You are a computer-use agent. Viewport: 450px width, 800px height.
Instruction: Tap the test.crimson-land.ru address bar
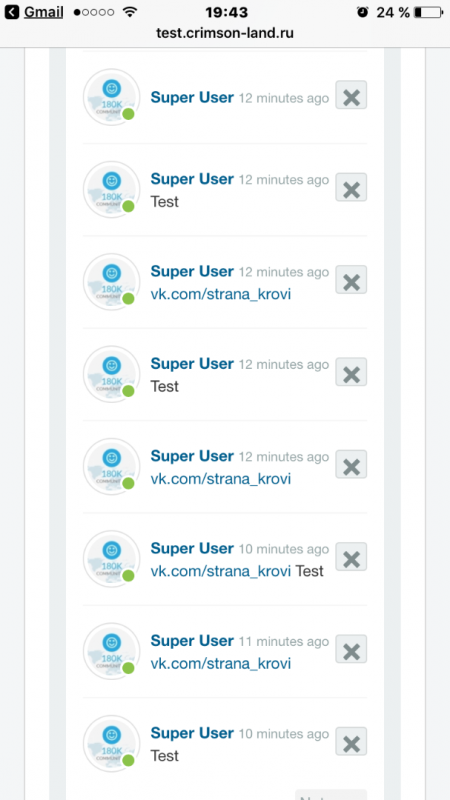tap(225, 33)
